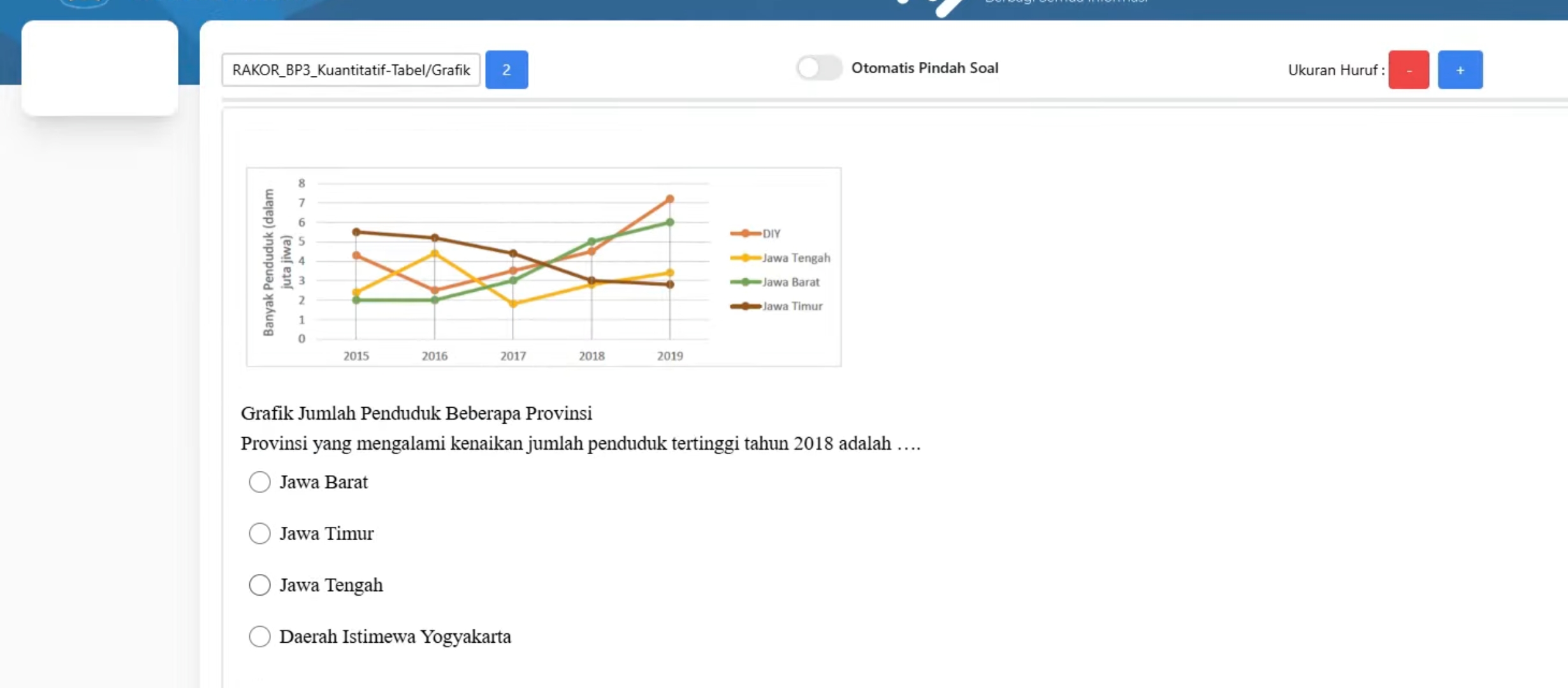Image resolution: width=1568 pixels, height=688 pixels.
Task: Click the Ukuran Huruf label
Action: pos(1336,70)
